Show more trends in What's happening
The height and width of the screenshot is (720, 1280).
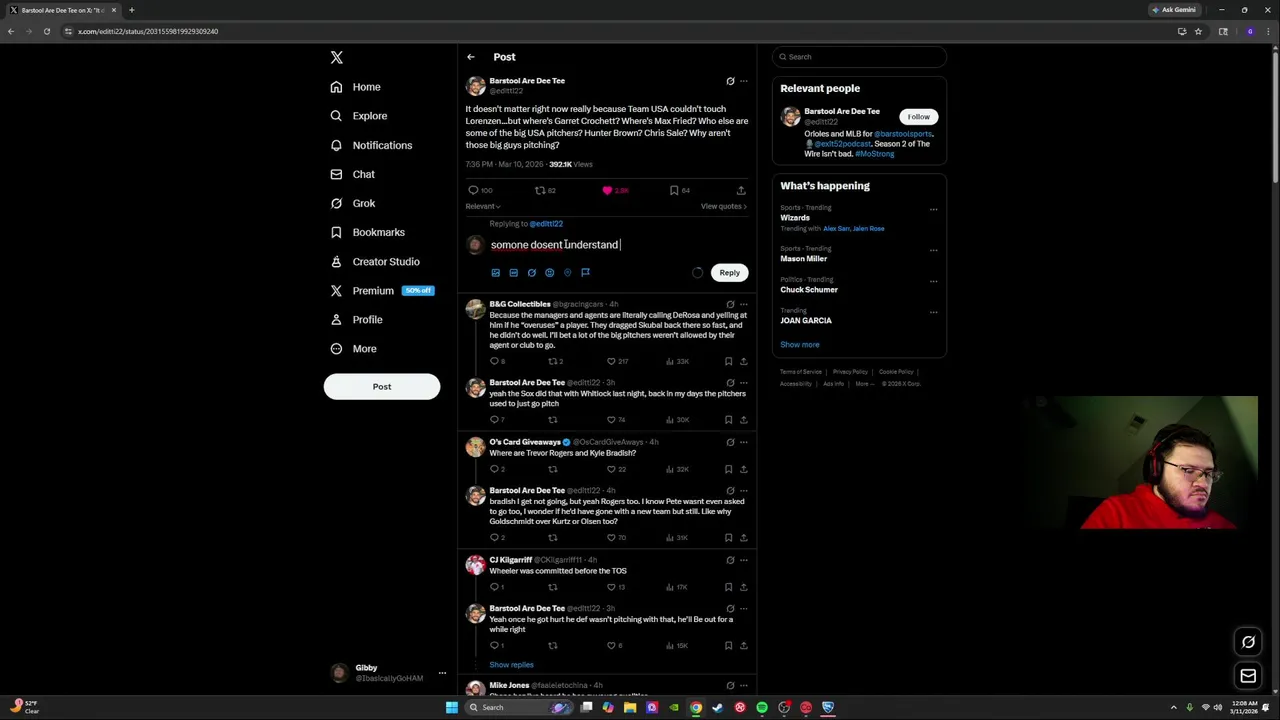tap(799, 344)
